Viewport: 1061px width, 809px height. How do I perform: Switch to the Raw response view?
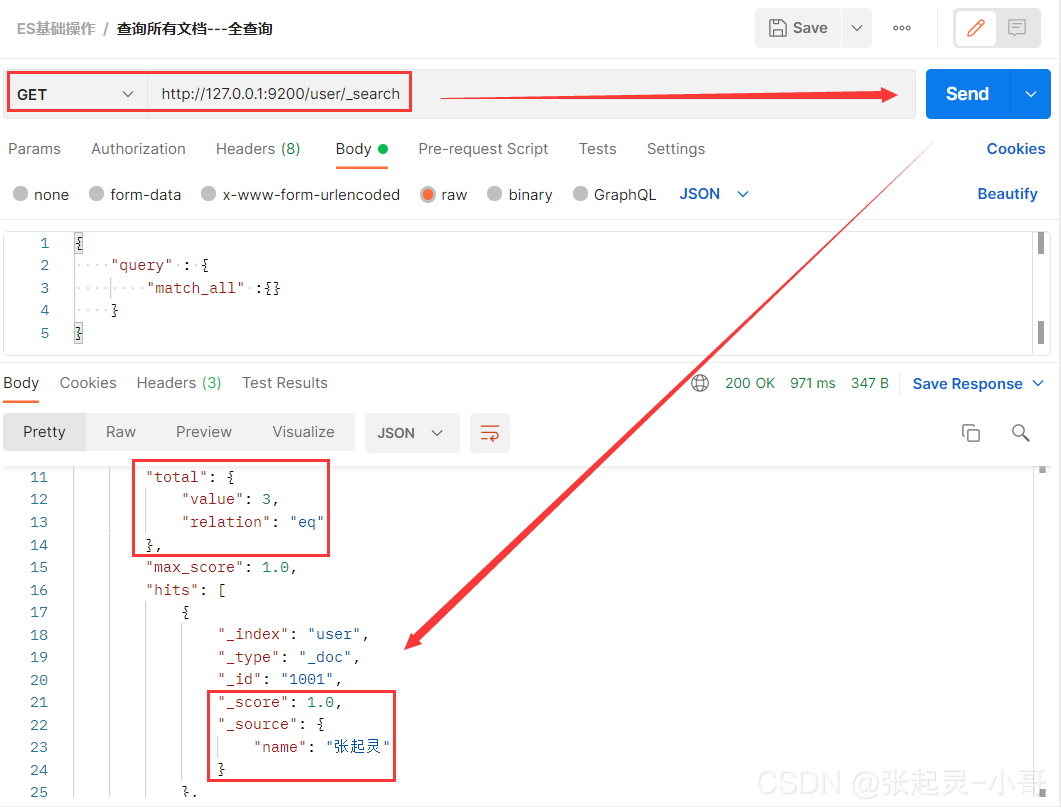120,432
